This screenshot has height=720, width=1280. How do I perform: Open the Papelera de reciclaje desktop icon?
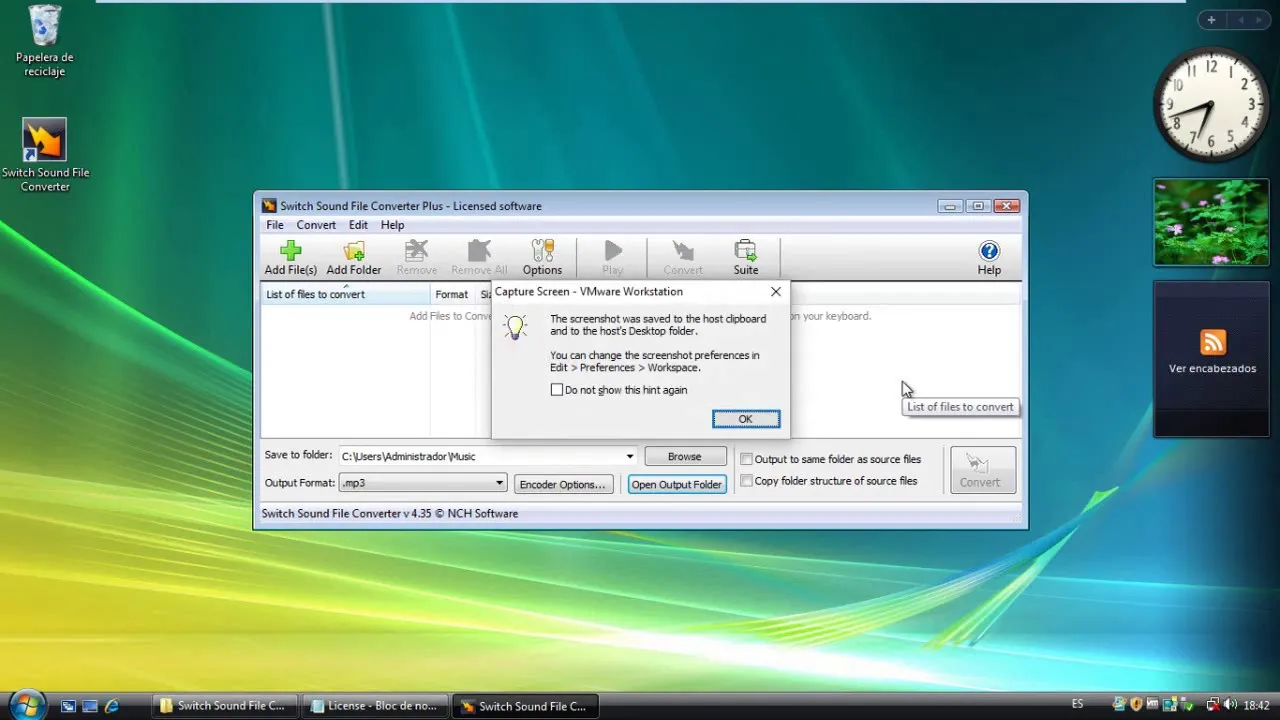(x=44, y=42)
